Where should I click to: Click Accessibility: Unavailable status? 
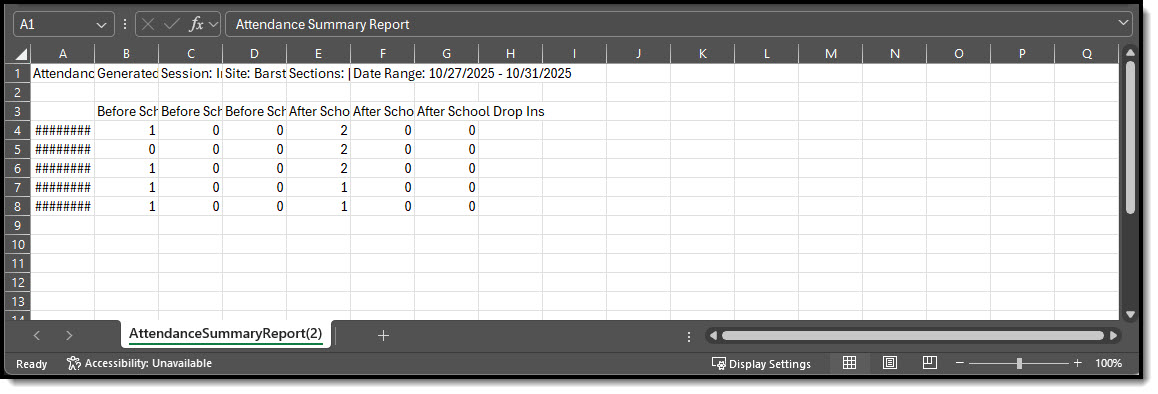(139, 363)
